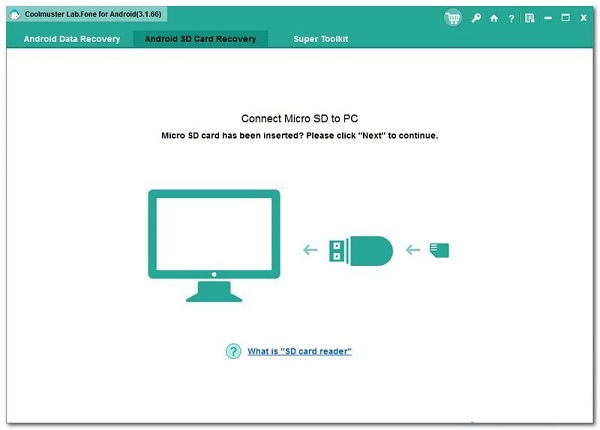600x430 pixels.
Task: Open help via the question mark icon
Action: point(511,18)
